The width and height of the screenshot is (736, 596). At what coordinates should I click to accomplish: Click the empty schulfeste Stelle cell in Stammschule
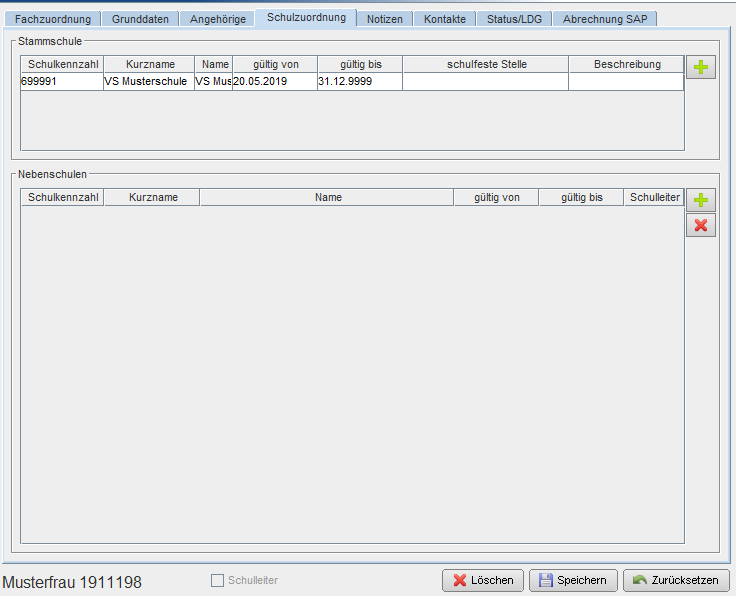point(485,82)
